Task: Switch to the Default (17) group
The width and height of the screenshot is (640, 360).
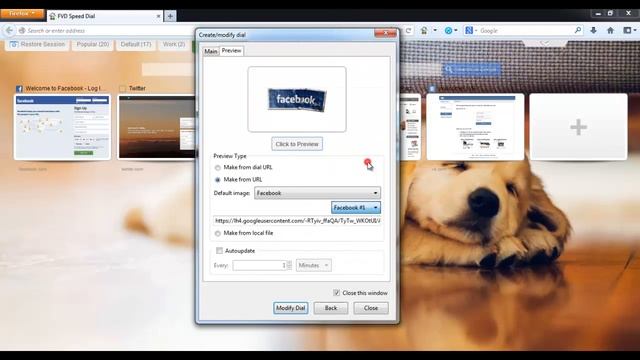Action: (136, 44)
